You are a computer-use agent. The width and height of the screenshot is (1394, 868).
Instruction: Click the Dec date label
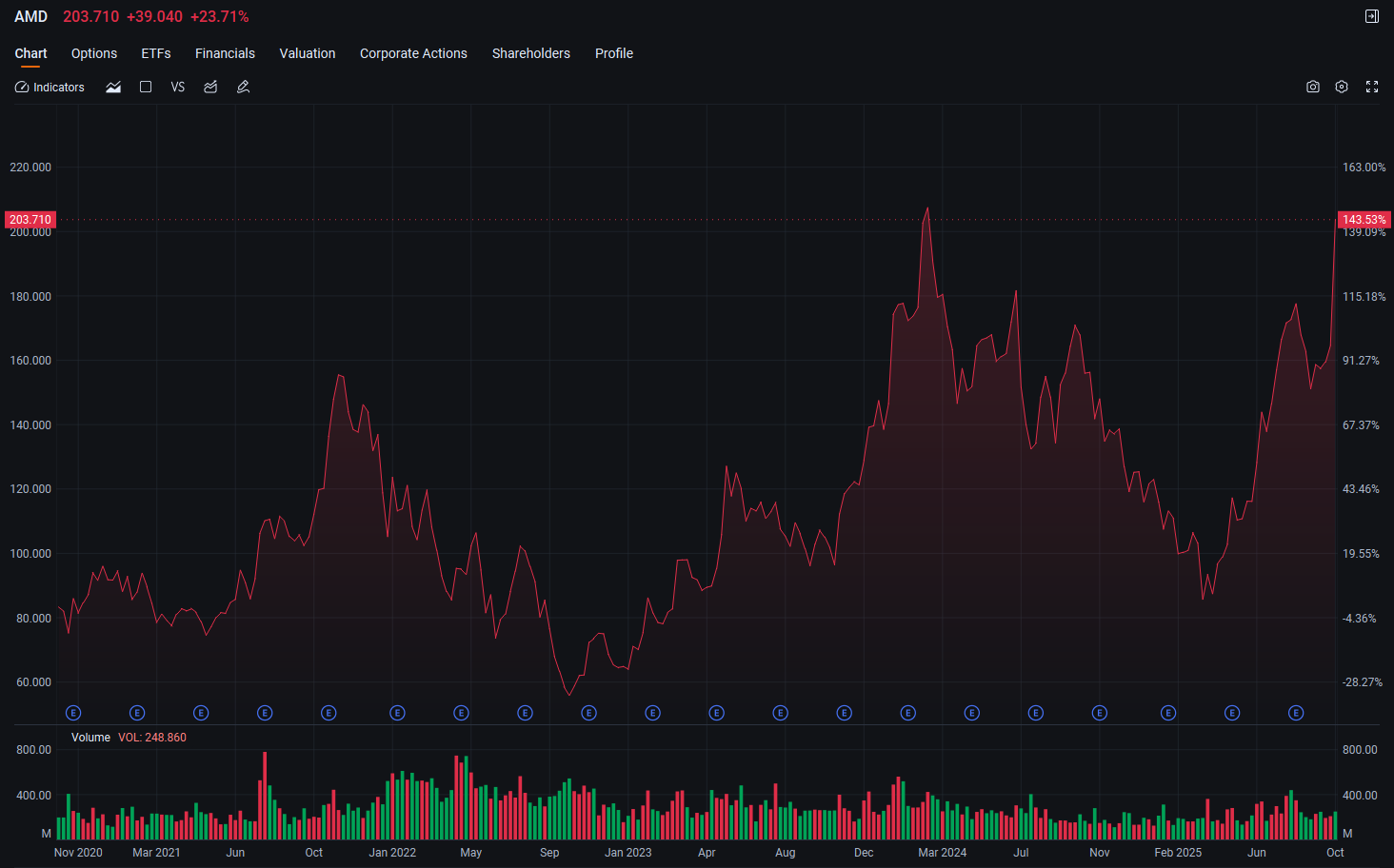864,853
